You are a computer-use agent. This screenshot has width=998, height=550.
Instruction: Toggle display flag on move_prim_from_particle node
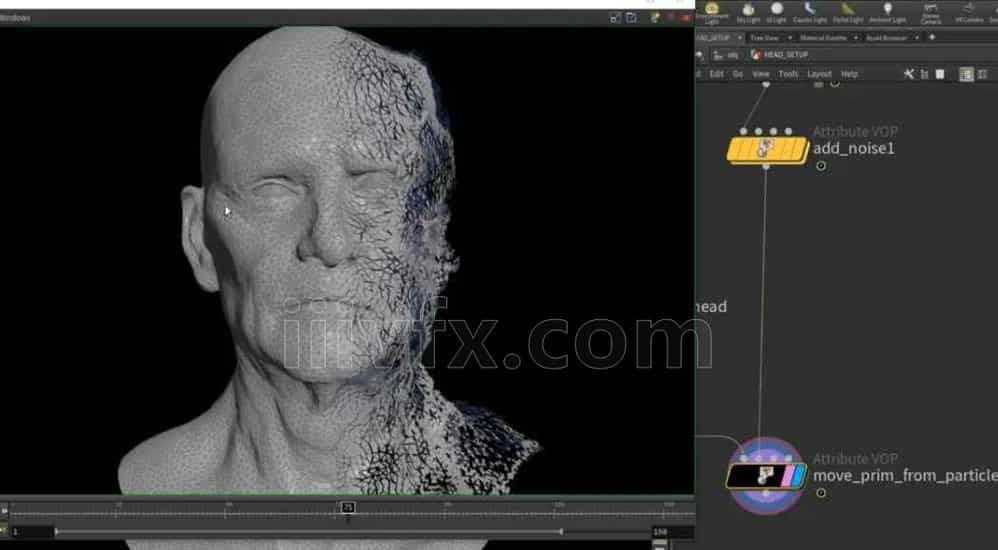(796, 476)
